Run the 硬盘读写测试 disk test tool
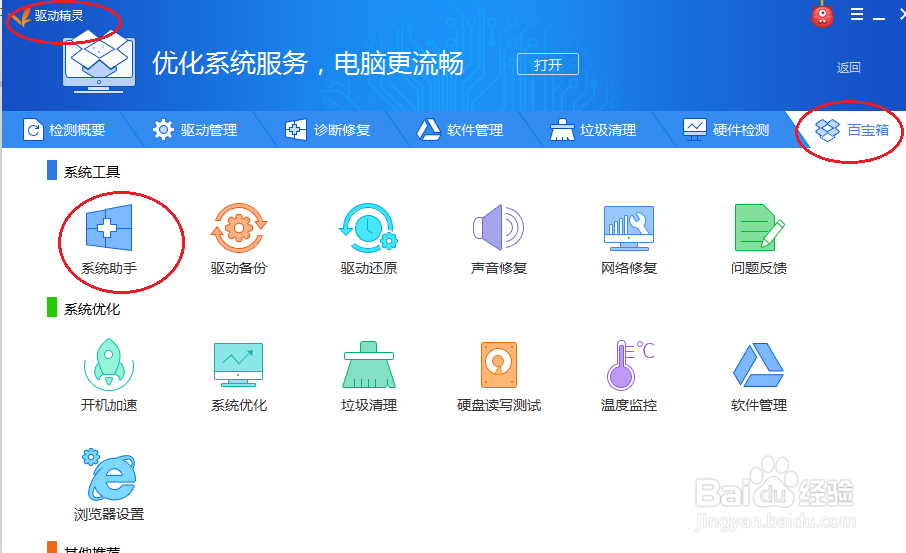 pos(499,376)
